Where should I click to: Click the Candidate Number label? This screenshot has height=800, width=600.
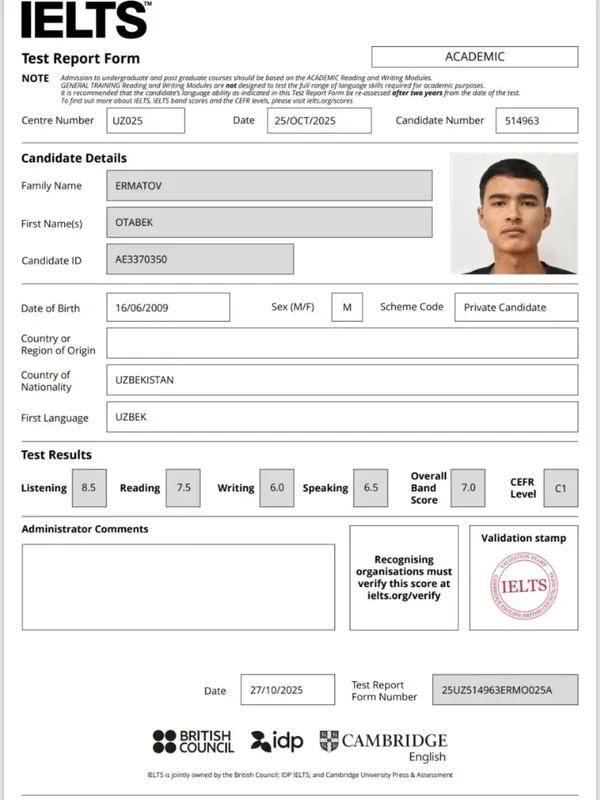(440, 120)
